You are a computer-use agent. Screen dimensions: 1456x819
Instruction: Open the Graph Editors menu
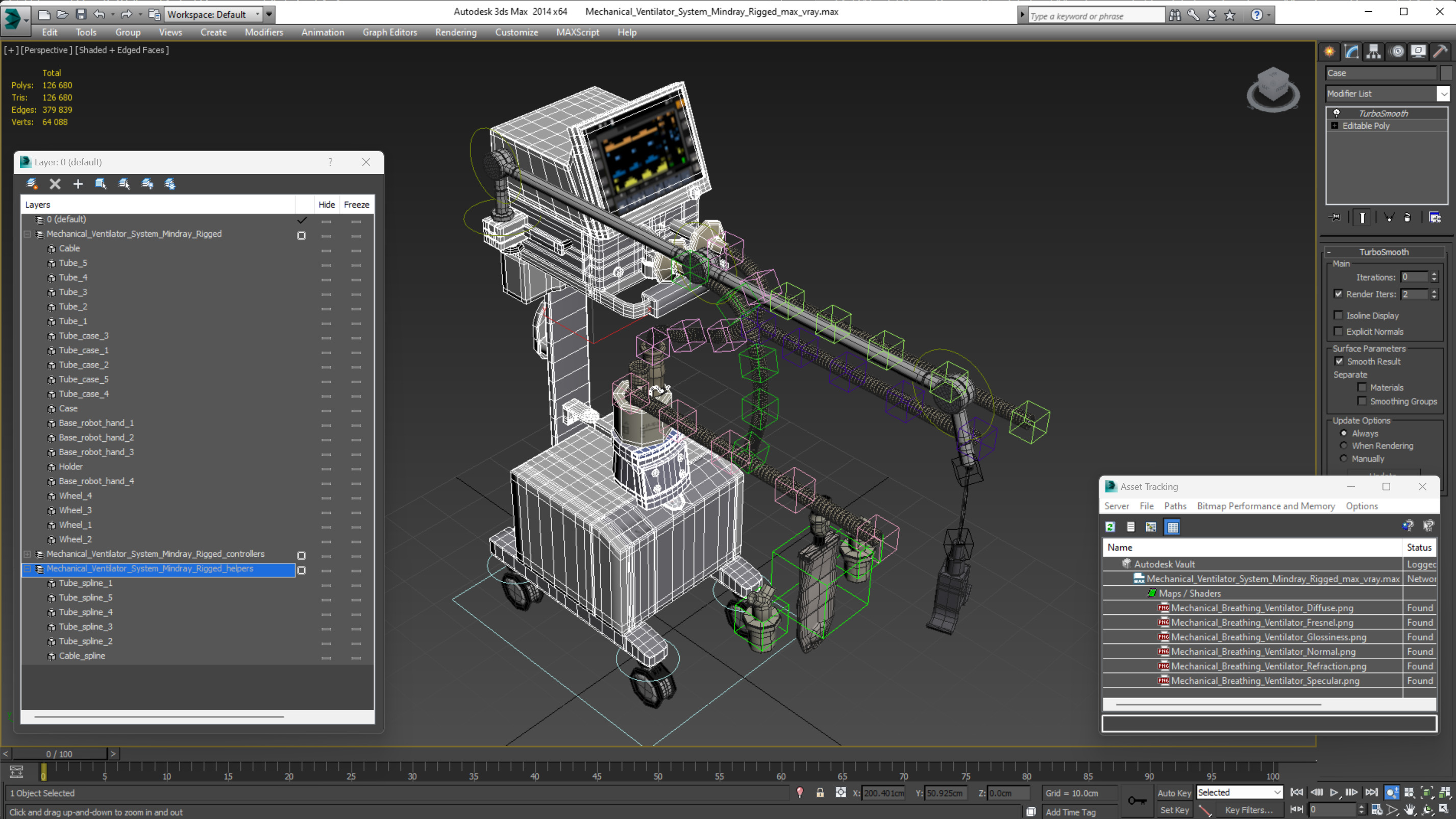[390, 32]
